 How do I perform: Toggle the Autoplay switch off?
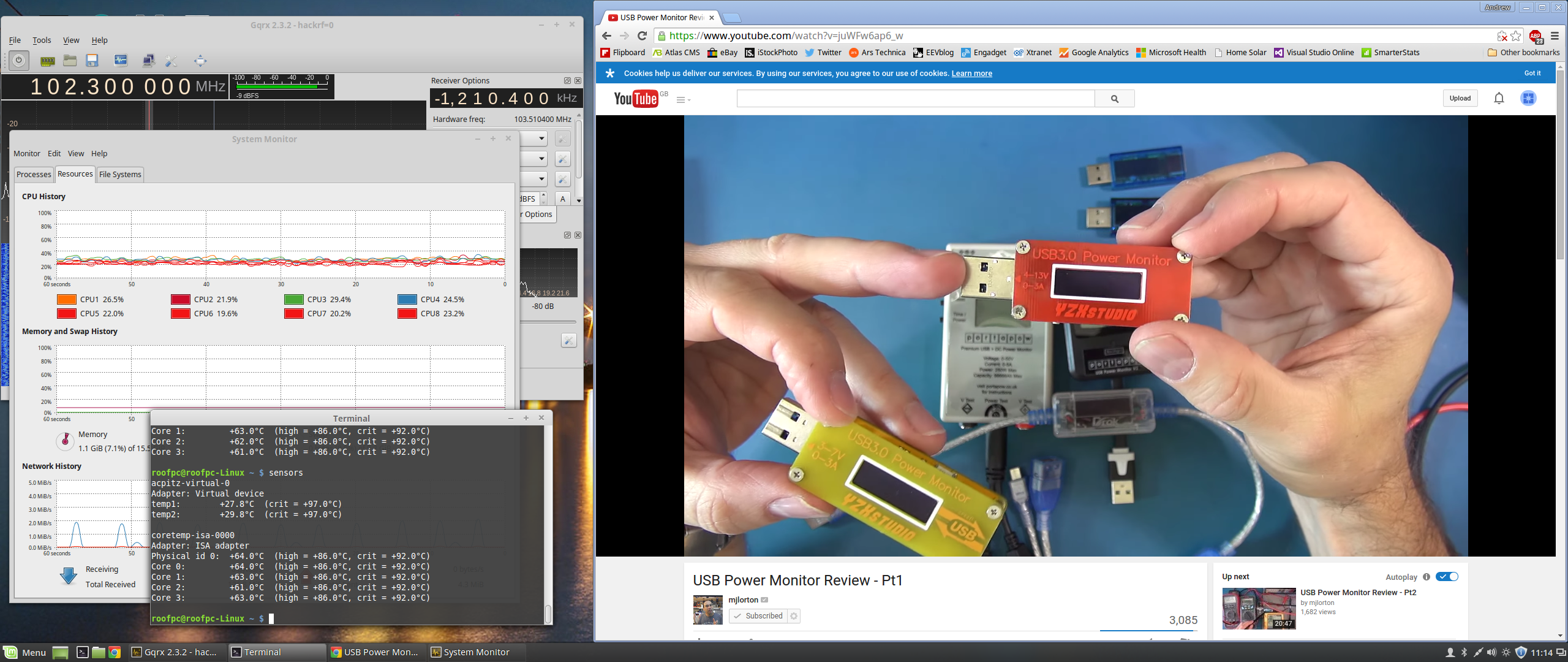(x=1447, y=577)
